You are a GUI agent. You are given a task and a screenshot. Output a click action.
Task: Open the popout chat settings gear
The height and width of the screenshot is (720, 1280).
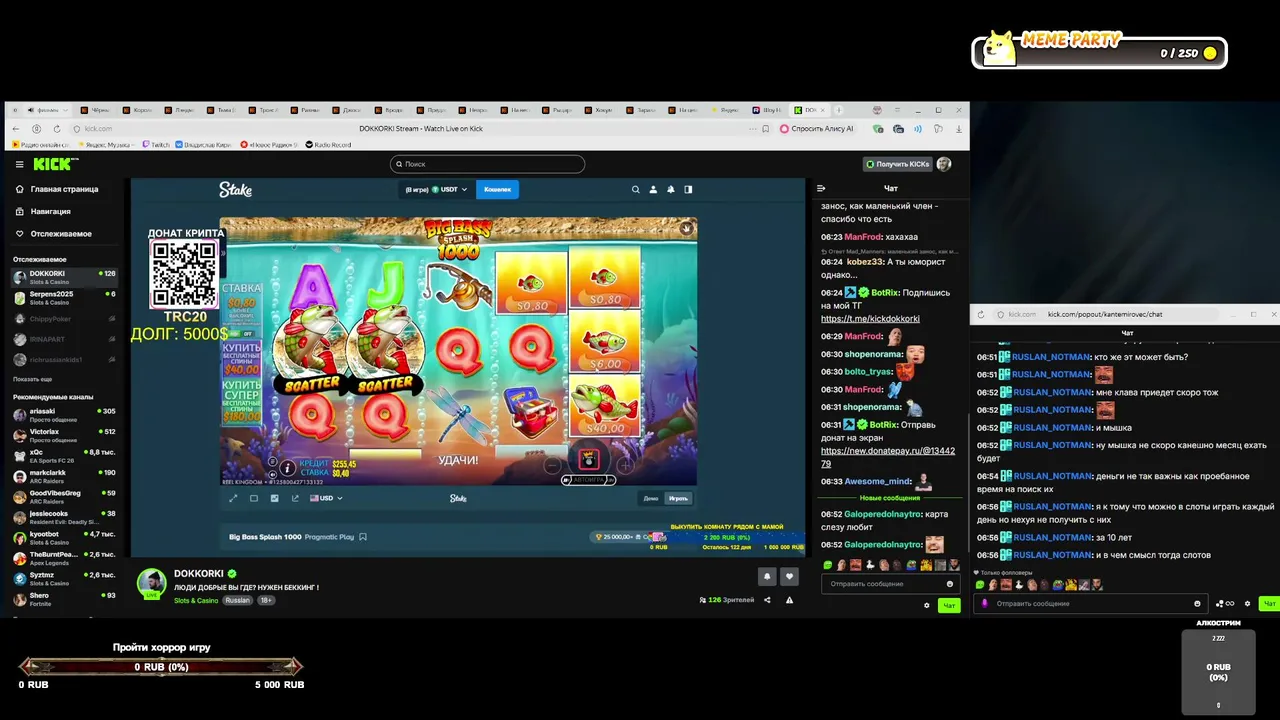[x=1247, y=604]
